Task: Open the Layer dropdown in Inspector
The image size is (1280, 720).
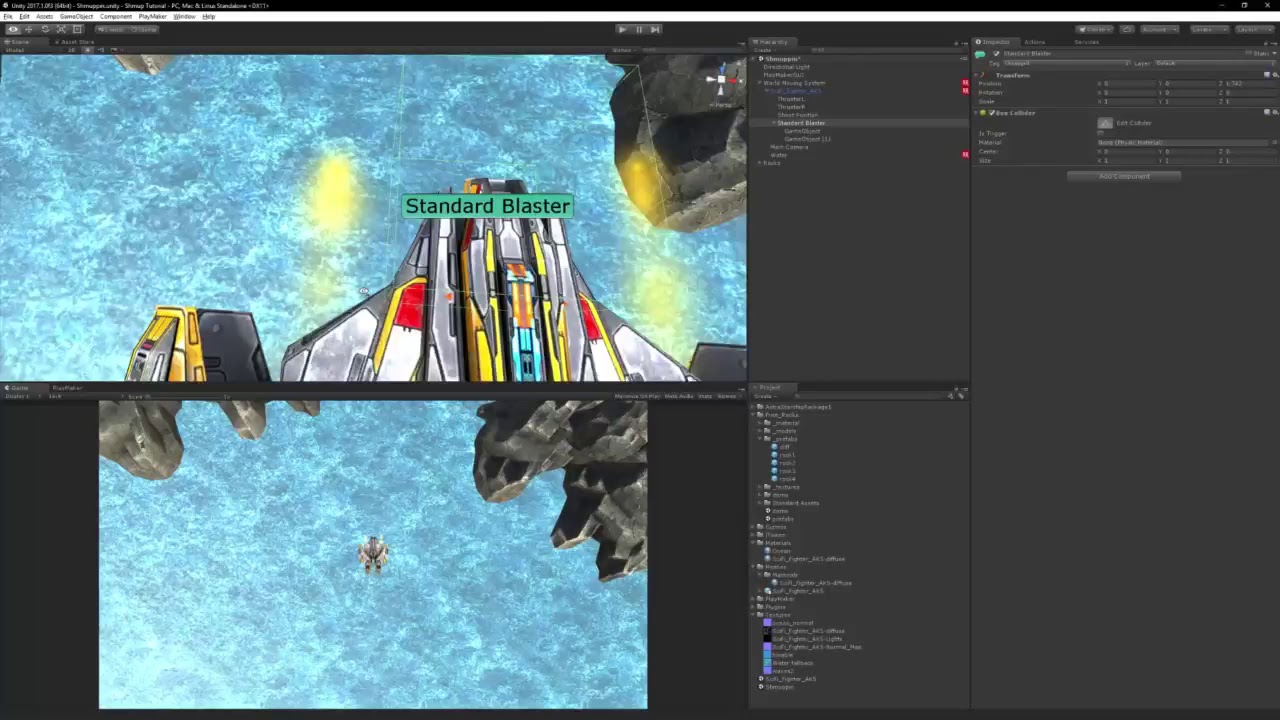Action: (x=1216, y=63)
